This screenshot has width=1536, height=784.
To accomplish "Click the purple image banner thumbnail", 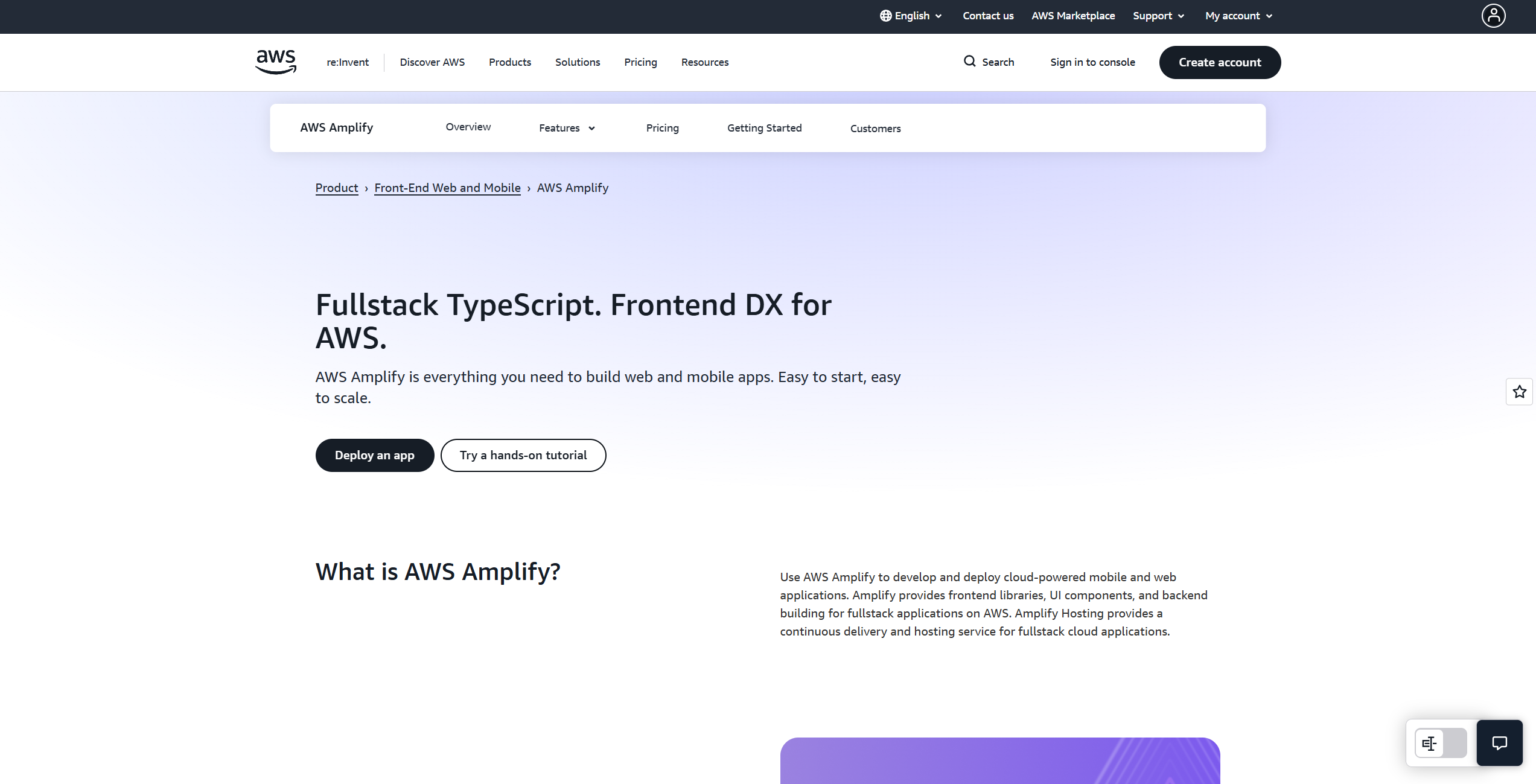I will [x=999, y=760].
